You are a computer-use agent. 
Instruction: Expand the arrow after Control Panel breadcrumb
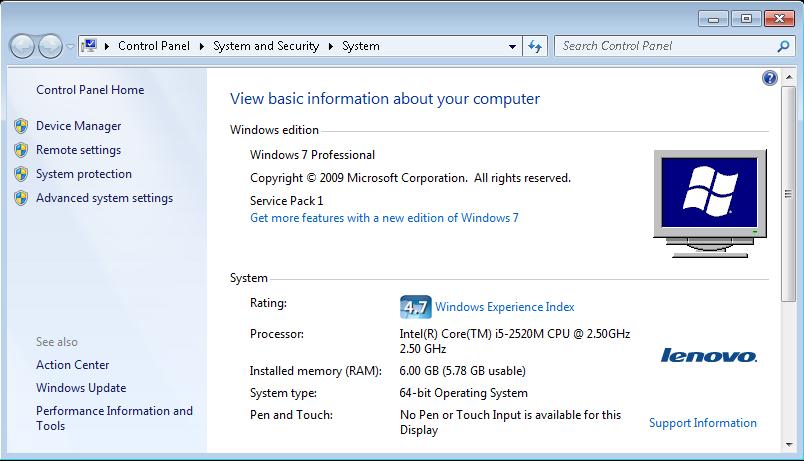tap(202, 46)
